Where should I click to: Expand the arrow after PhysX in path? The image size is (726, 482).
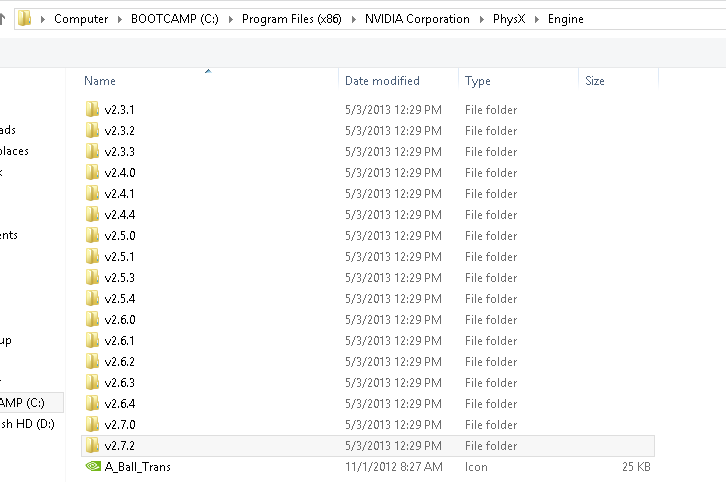[x=537, y=19]
